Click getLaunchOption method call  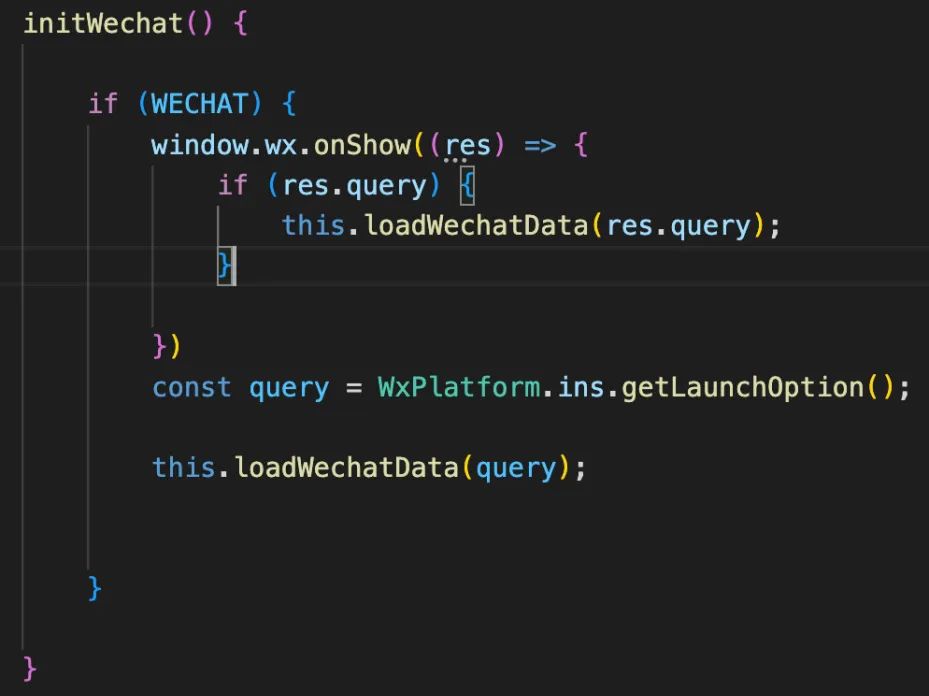[742, 388]
